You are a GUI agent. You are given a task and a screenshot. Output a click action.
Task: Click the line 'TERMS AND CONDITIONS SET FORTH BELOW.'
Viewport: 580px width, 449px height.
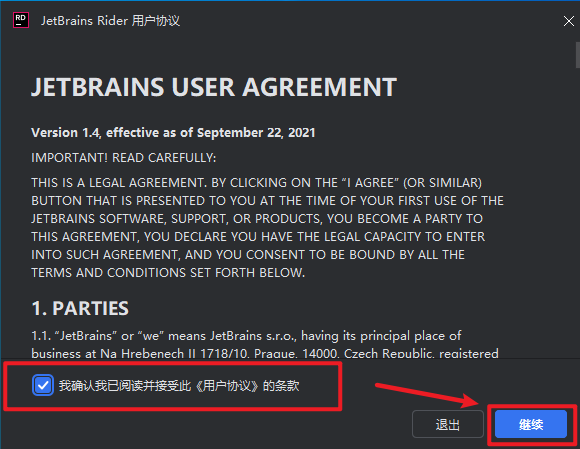[x=168, y=273]
